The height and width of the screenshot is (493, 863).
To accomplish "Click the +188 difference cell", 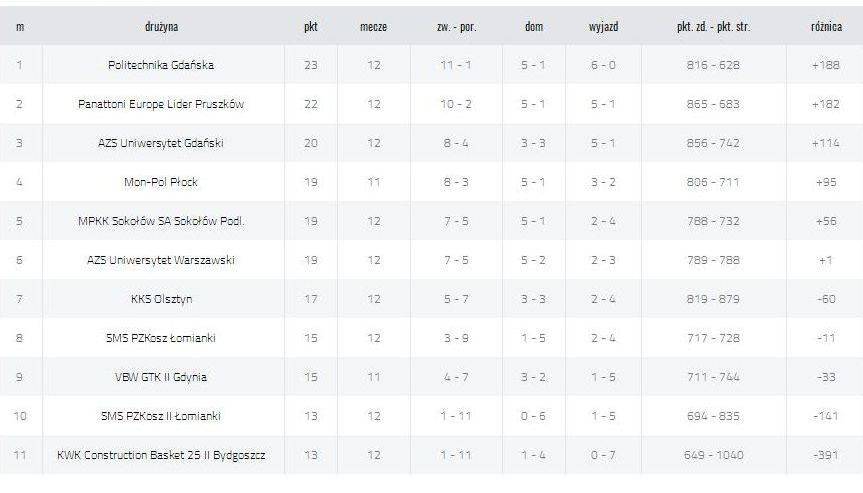I will click(826, 65).
